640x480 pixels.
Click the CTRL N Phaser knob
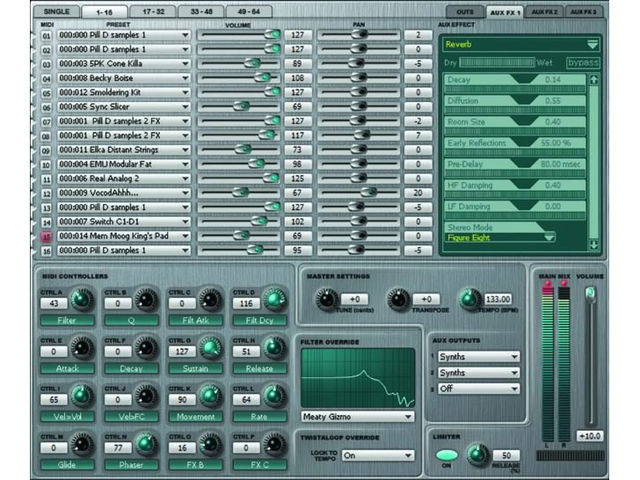pyautogui.click(x=146, y=444)
